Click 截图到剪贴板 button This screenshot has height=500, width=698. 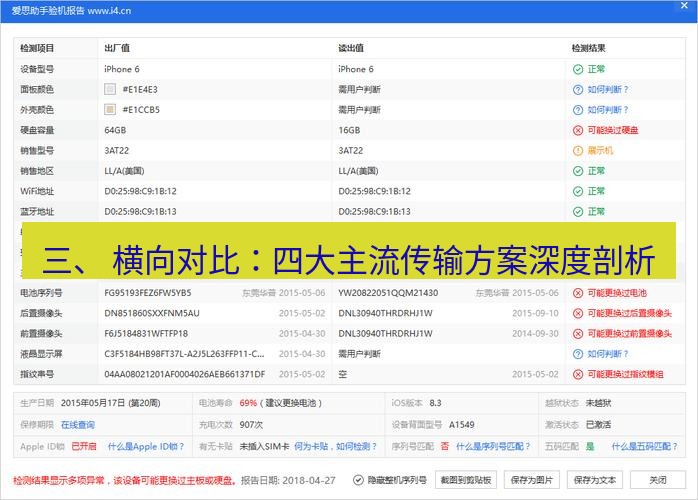[466, 480]
